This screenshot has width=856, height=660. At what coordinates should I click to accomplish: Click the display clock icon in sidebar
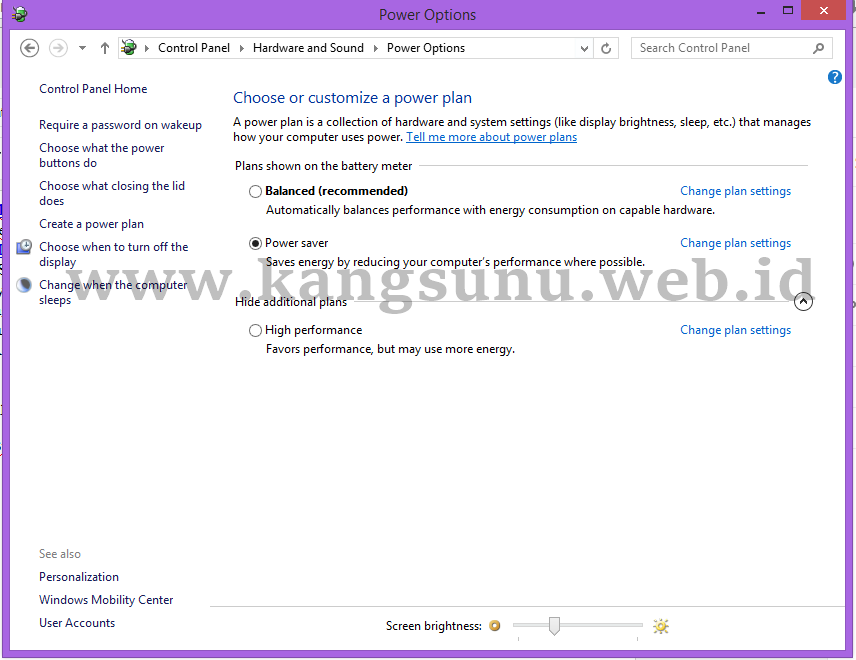(x=24, y=247)
